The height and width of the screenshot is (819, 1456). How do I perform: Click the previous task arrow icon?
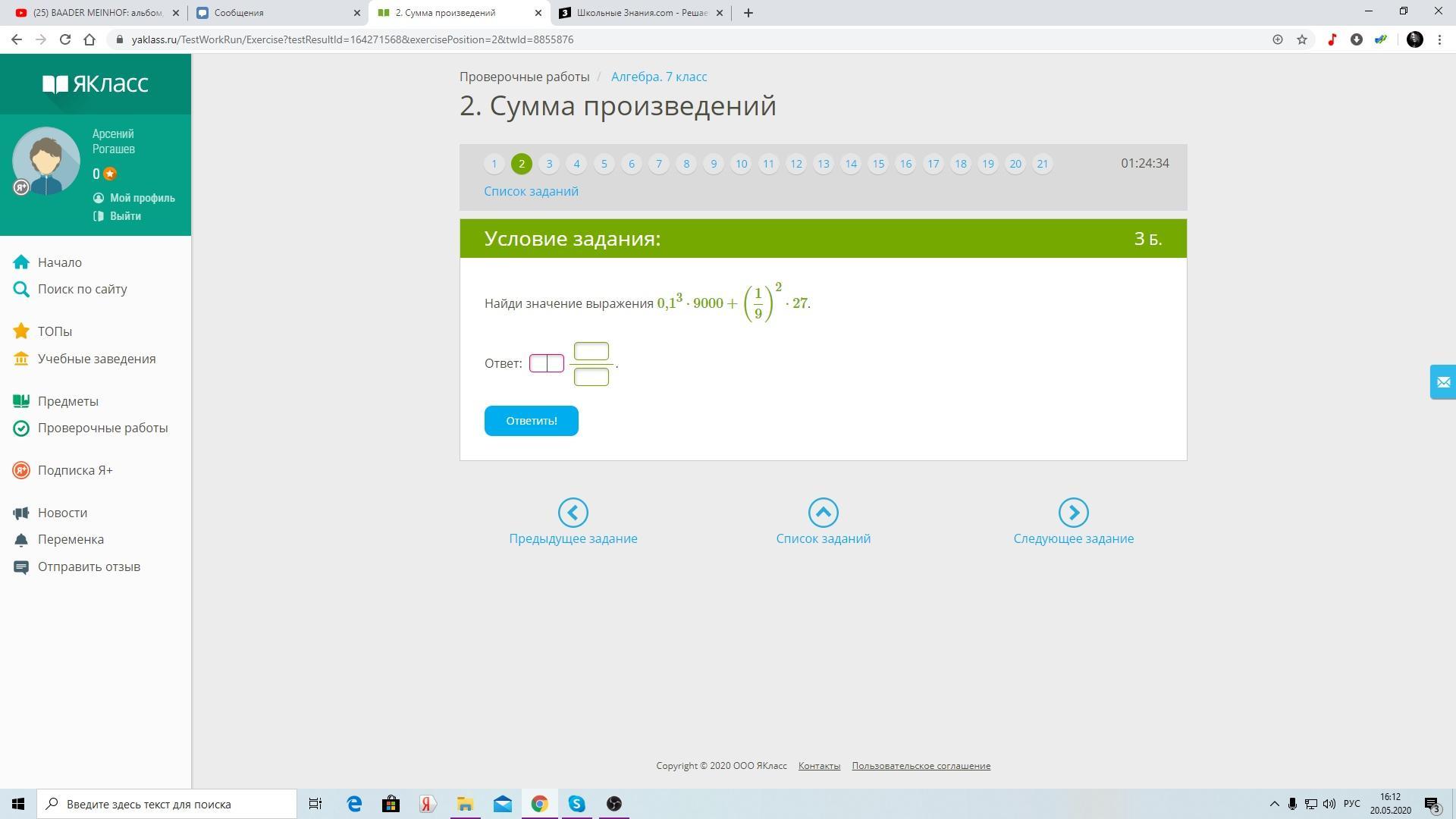[573, 513]
